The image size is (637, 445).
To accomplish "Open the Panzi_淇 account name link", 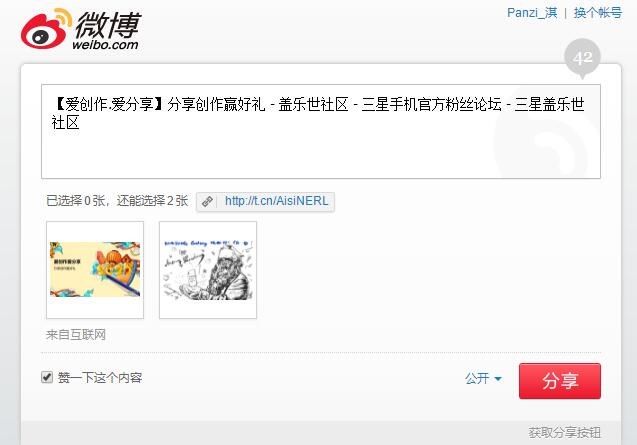I will click(x=532, y=13).
